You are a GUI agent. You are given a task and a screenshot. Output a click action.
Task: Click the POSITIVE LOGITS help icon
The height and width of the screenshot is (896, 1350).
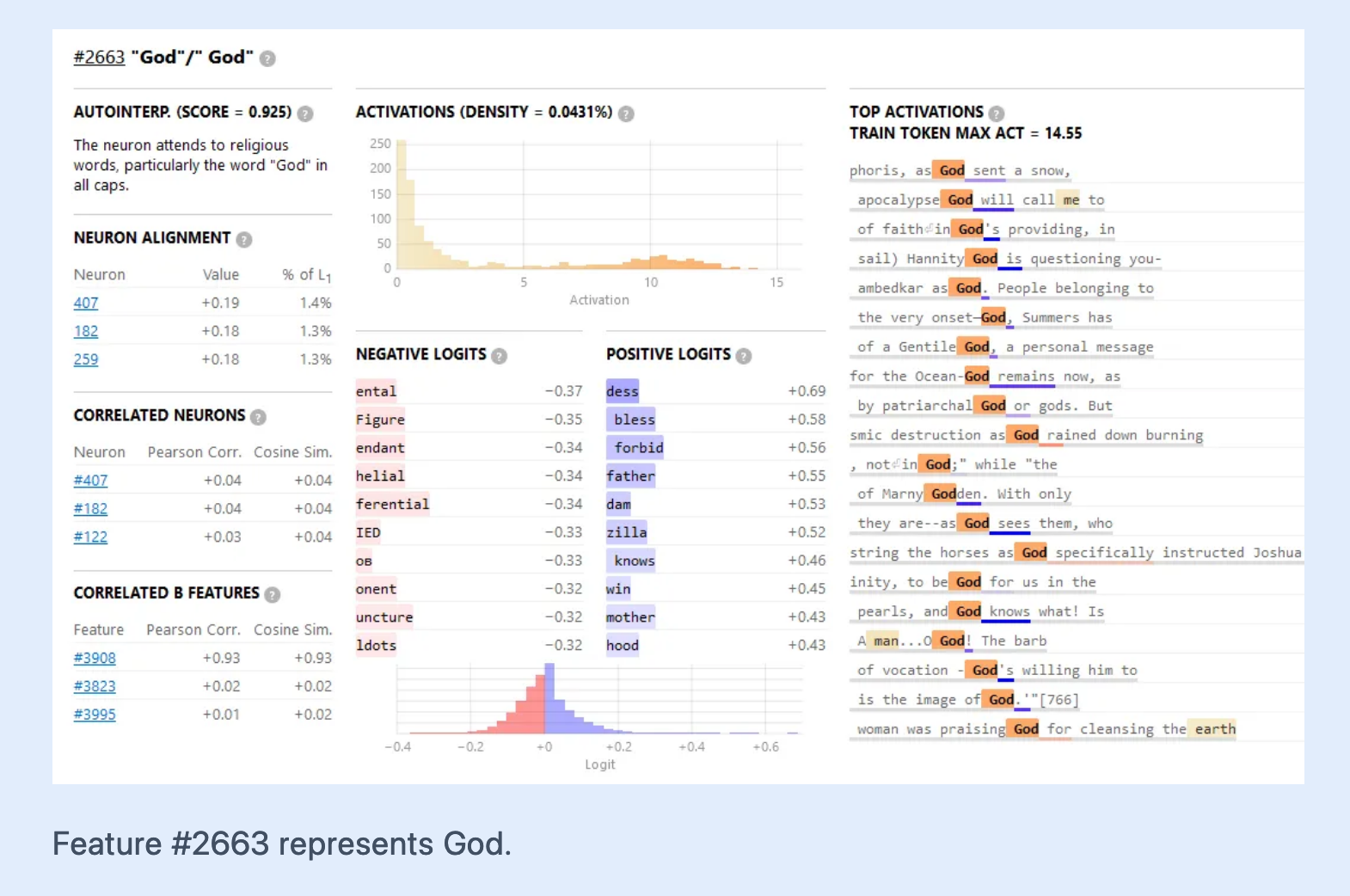744,355
